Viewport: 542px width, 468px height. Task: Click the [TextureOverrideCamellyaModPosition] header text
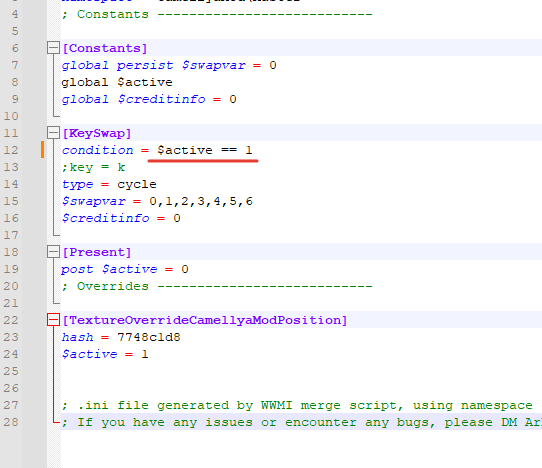click(x=205, y=320)
